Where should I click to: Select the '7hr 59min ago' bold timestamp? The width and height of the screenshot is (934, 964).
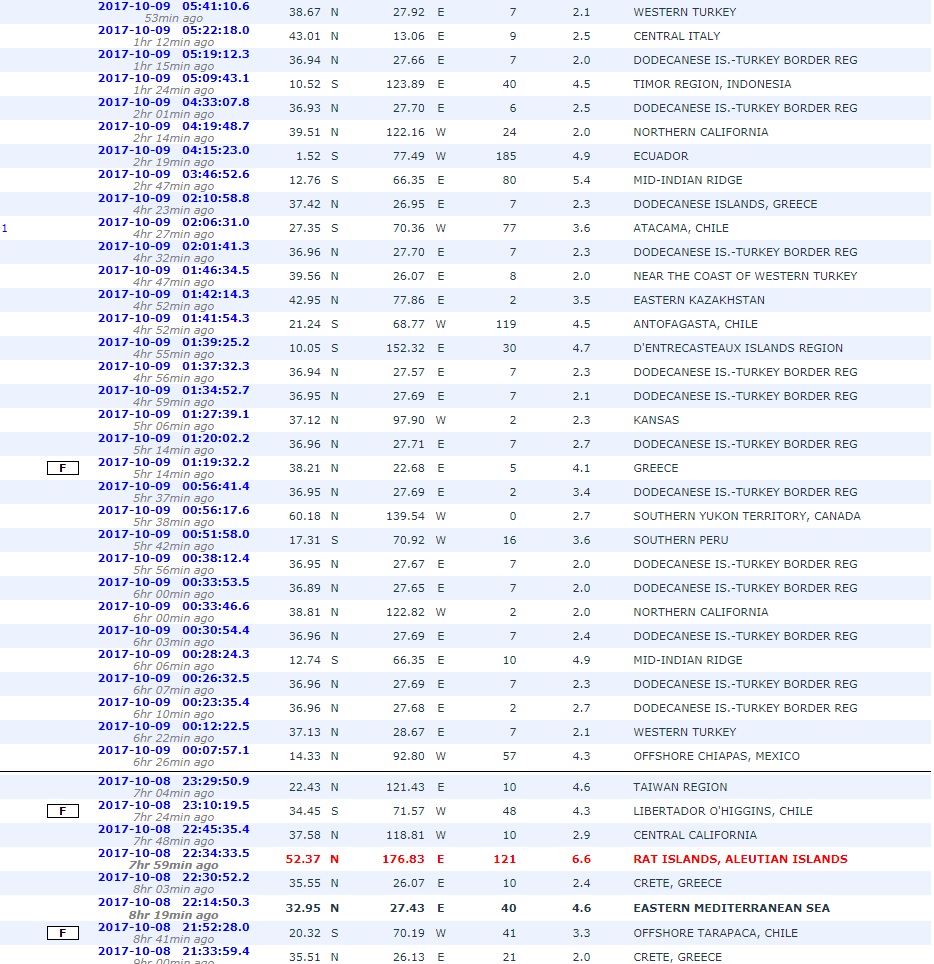coord(173,866)
